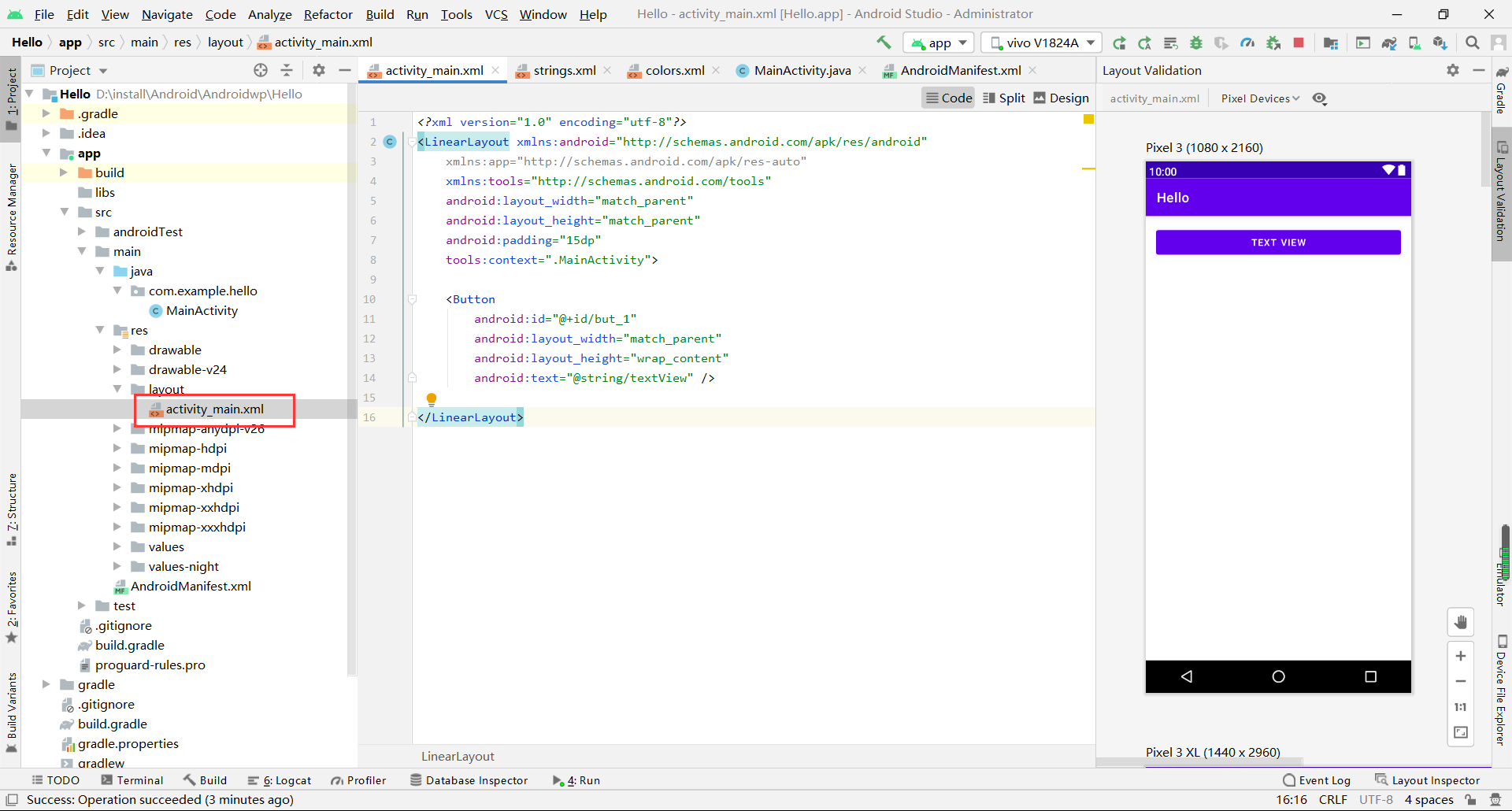
Task: Close the AndroidManifest.xml tab
Action: 1032,70
